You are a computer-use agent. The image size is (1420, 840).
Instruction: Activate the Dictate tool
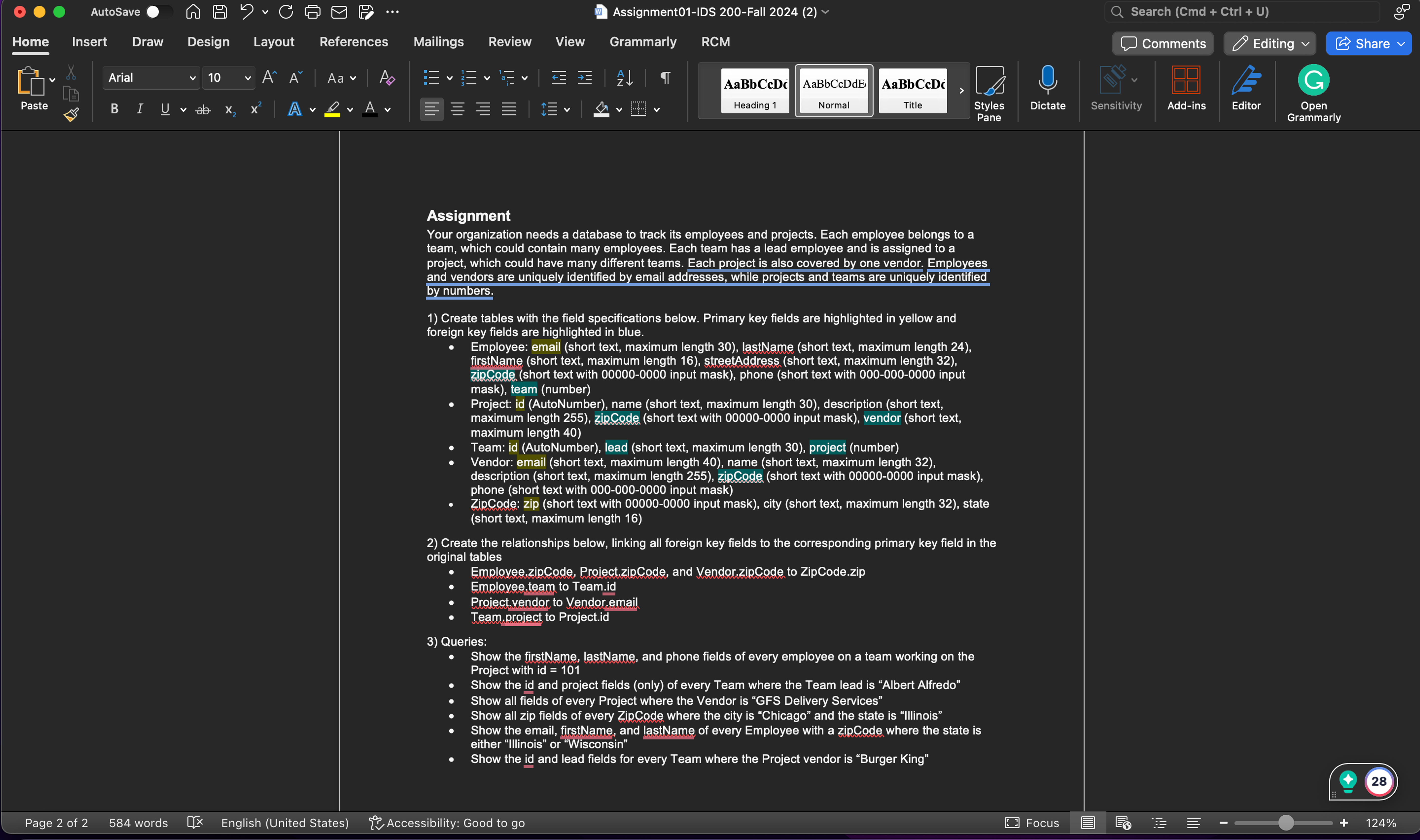click(1048, 89)
